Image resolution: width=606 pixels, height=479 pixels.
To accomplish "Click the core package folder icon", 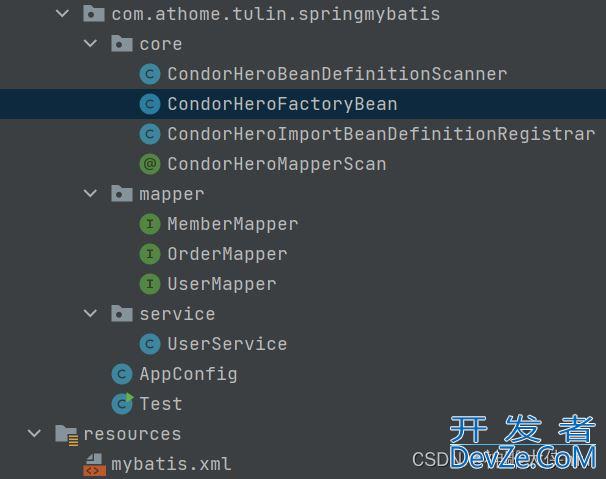I will (x=122, y=44).
